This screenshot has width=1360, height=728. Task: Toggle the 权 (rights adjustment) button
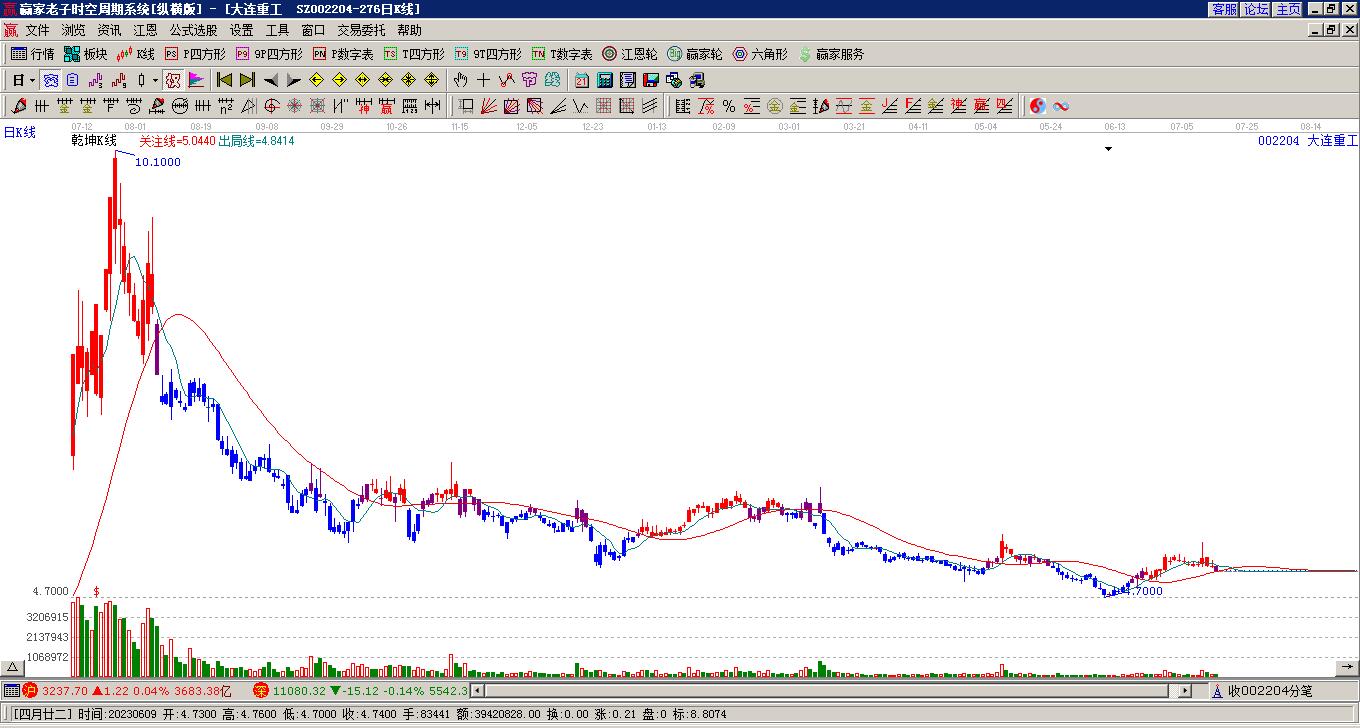[173, 80]
